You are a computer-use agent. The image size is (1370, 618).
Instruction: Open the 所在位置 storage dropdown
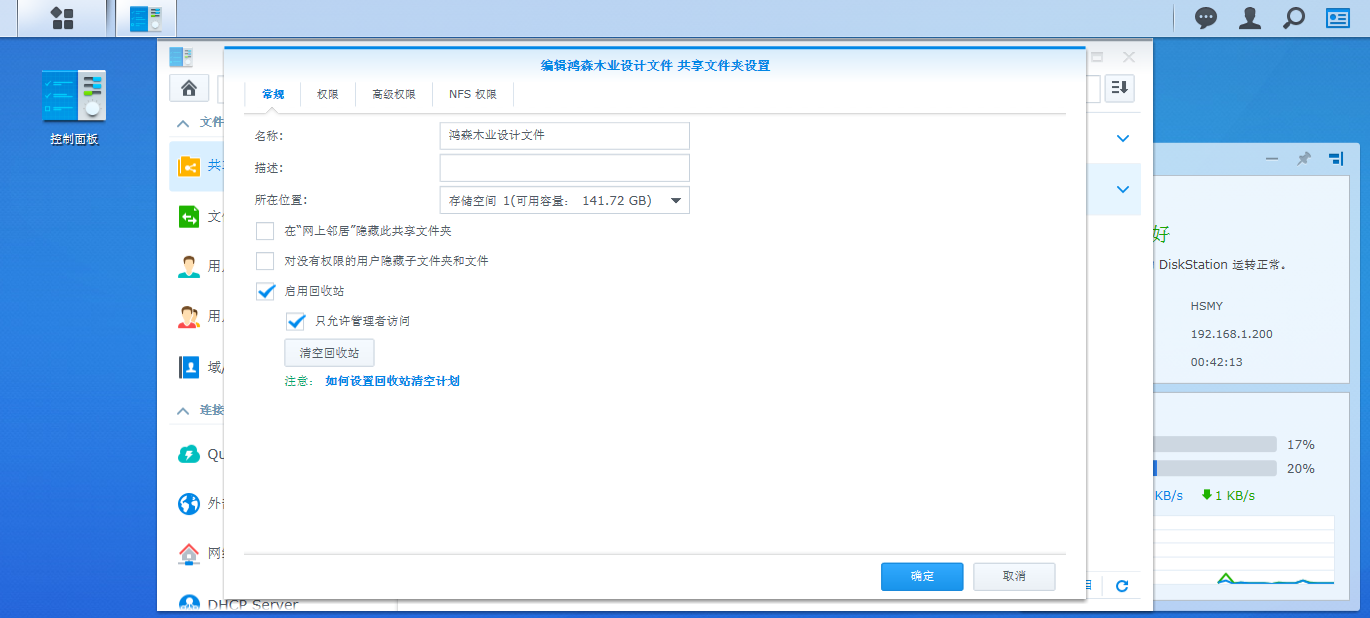tap(564, 201)
